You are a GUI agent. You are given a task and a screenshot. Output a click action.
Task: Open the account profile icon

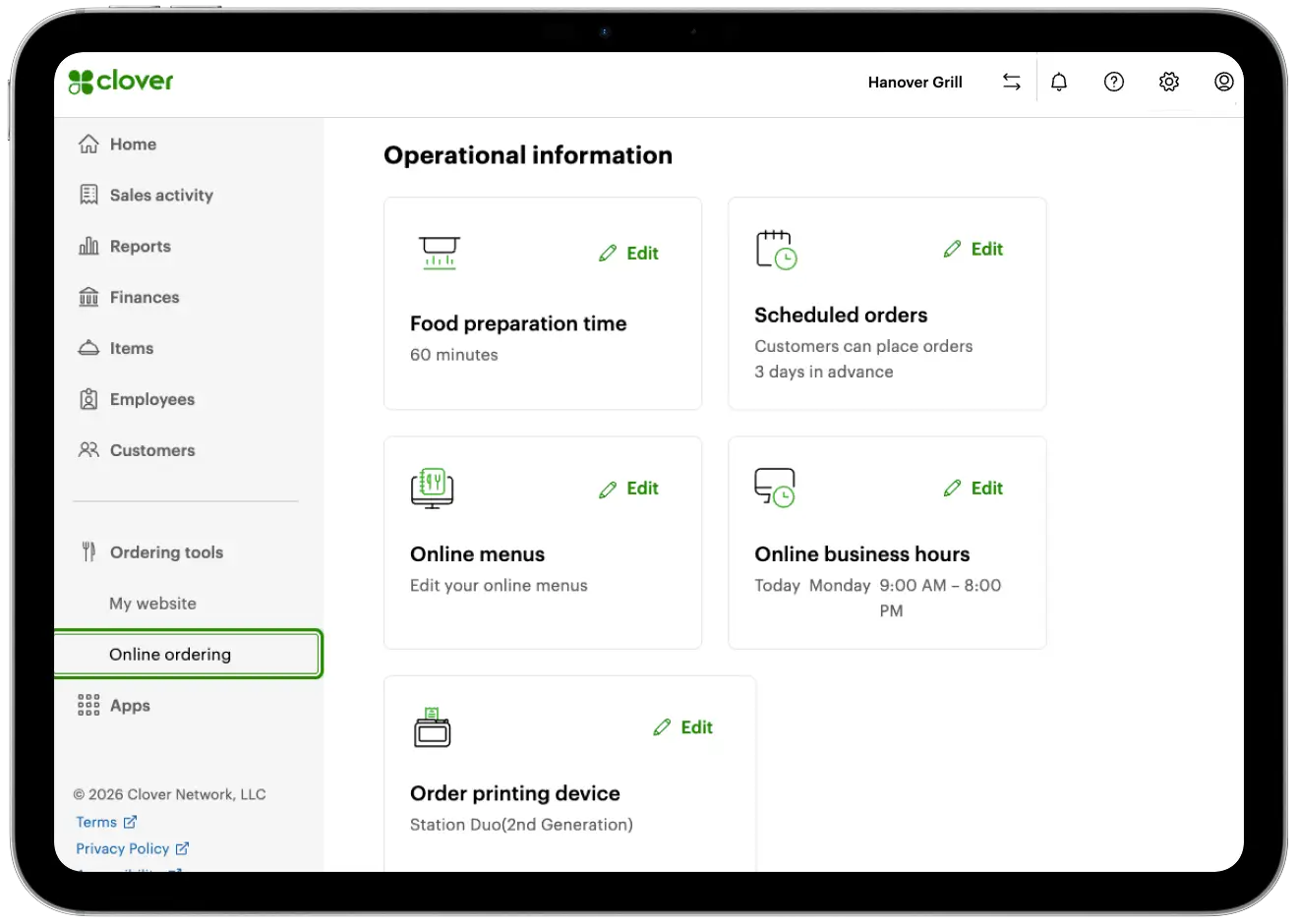pos(1223,82)
